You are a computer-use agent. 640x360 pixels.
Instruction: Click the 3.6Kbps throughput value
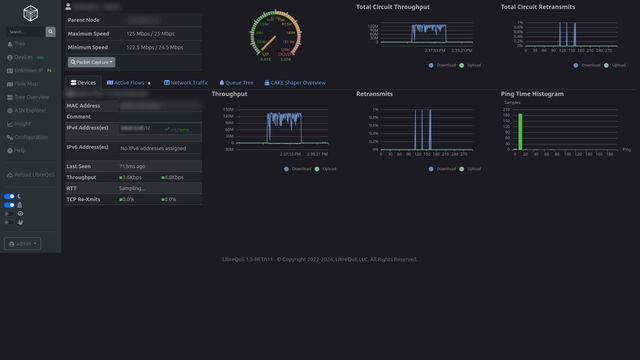[131, 177]
